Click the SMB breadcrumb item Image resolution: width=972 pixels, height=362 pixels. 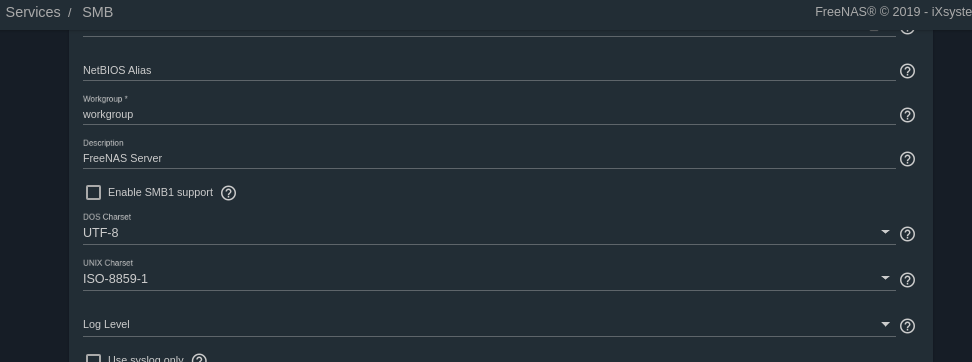(97, 12)
